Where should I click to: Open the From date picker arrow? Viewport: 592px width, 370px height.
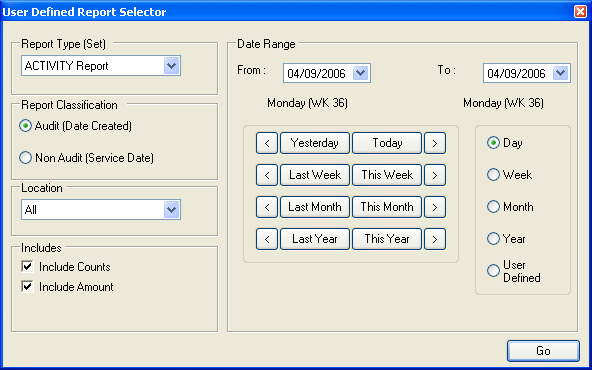[361, 73]
